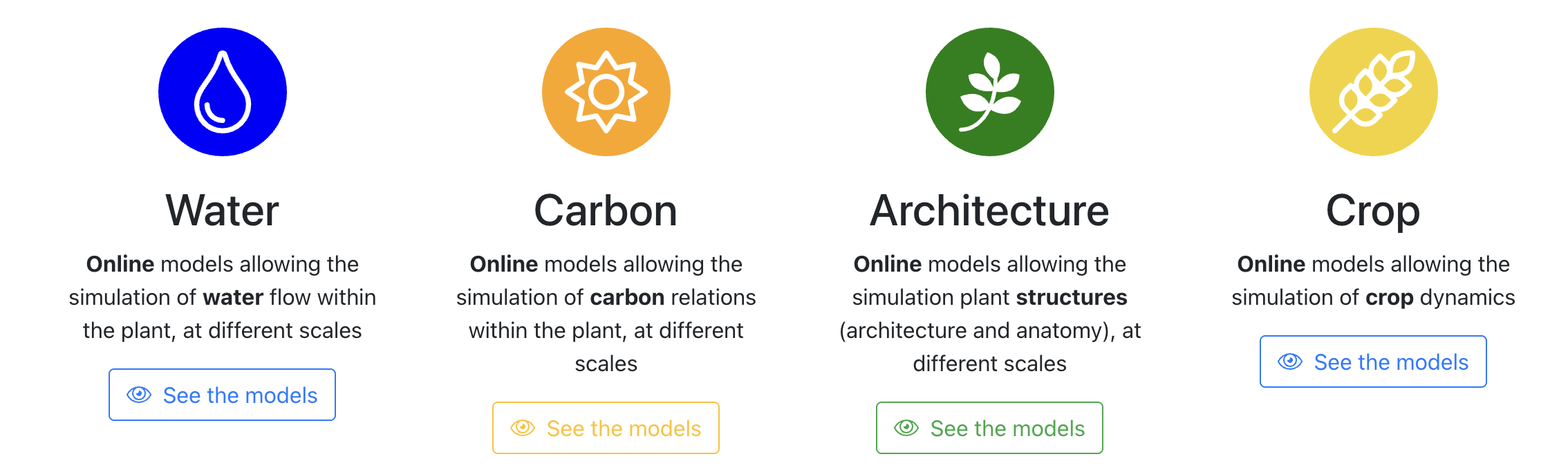Screen dimensions: 1568x470
Task: View Architecture models with See the models
Action: 990,428
